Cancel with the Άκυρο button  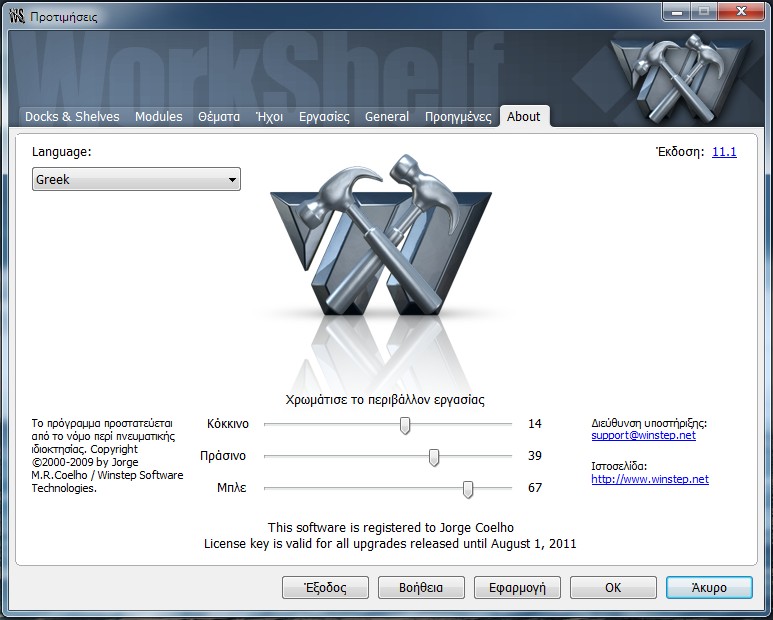(x=709, y=587)
